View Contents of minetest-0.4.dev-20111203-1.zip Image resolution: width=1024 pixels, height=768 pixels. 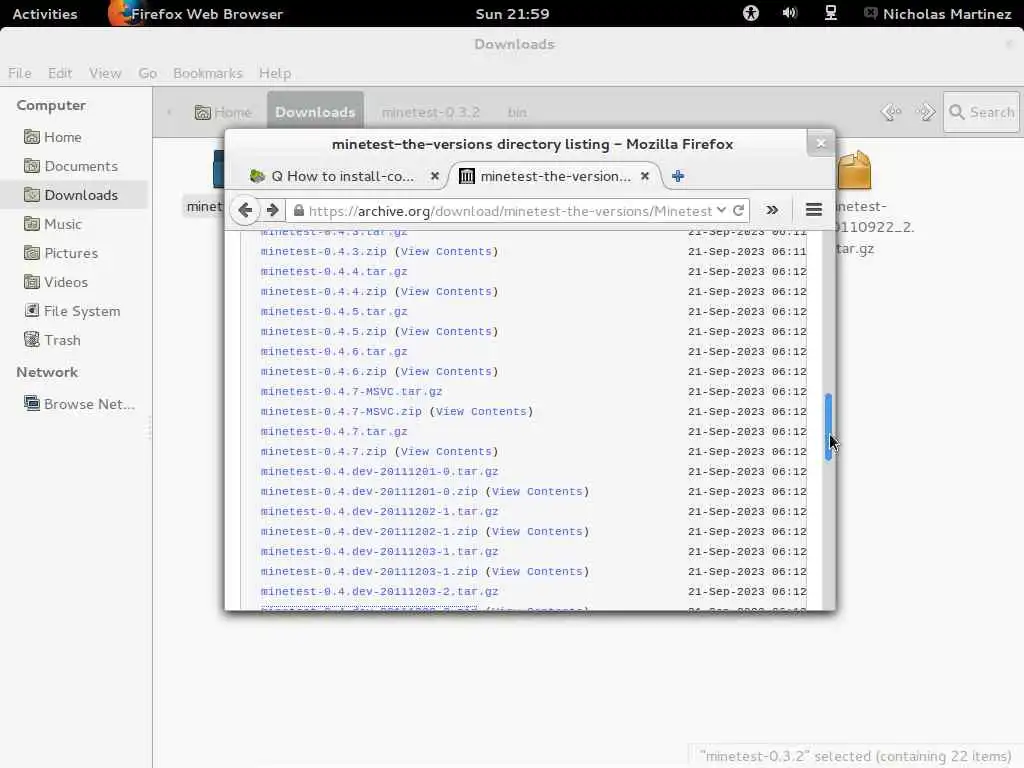[x=537, y=571]
